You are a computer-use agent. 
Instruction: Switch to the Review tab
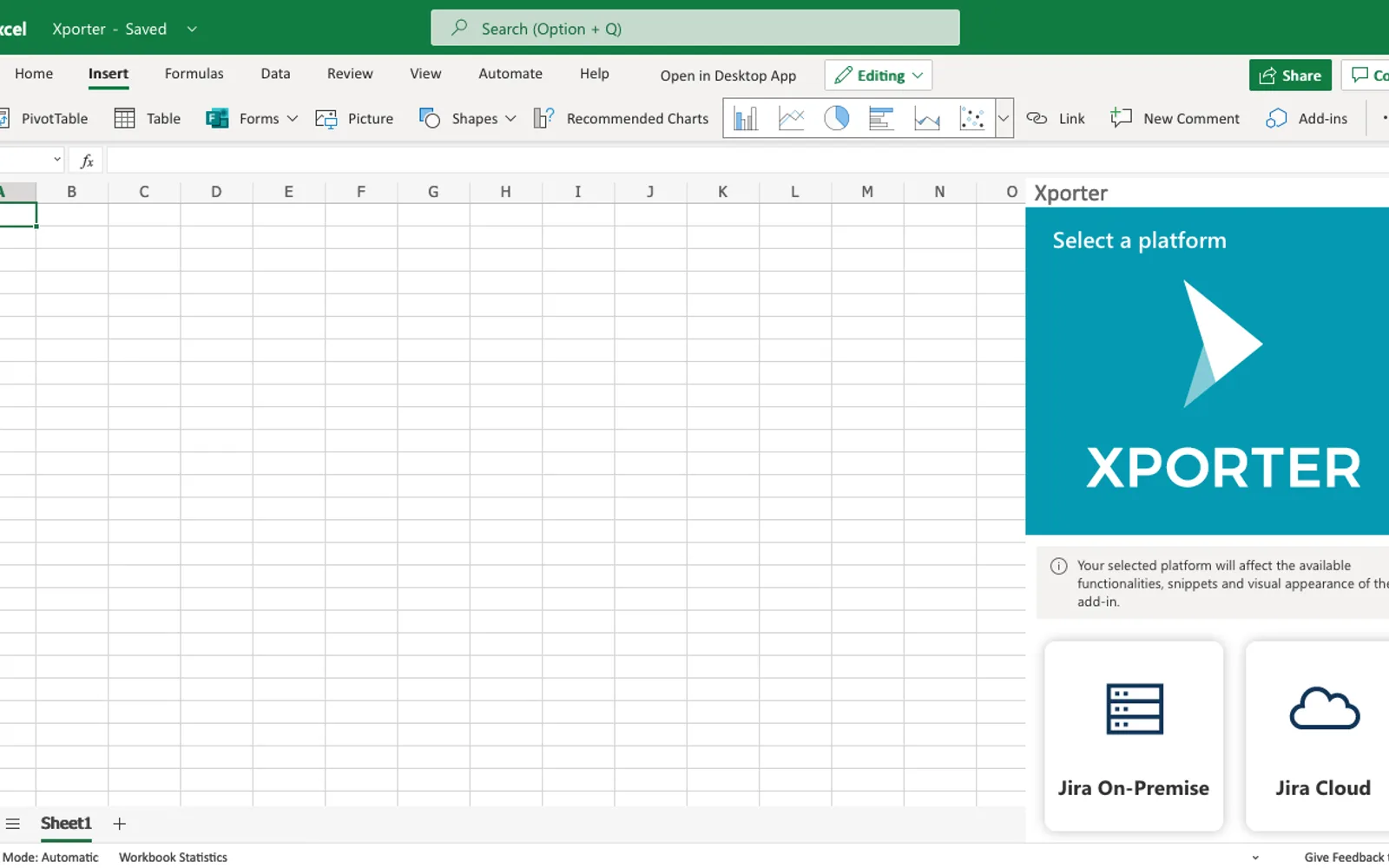click(350, 74)
